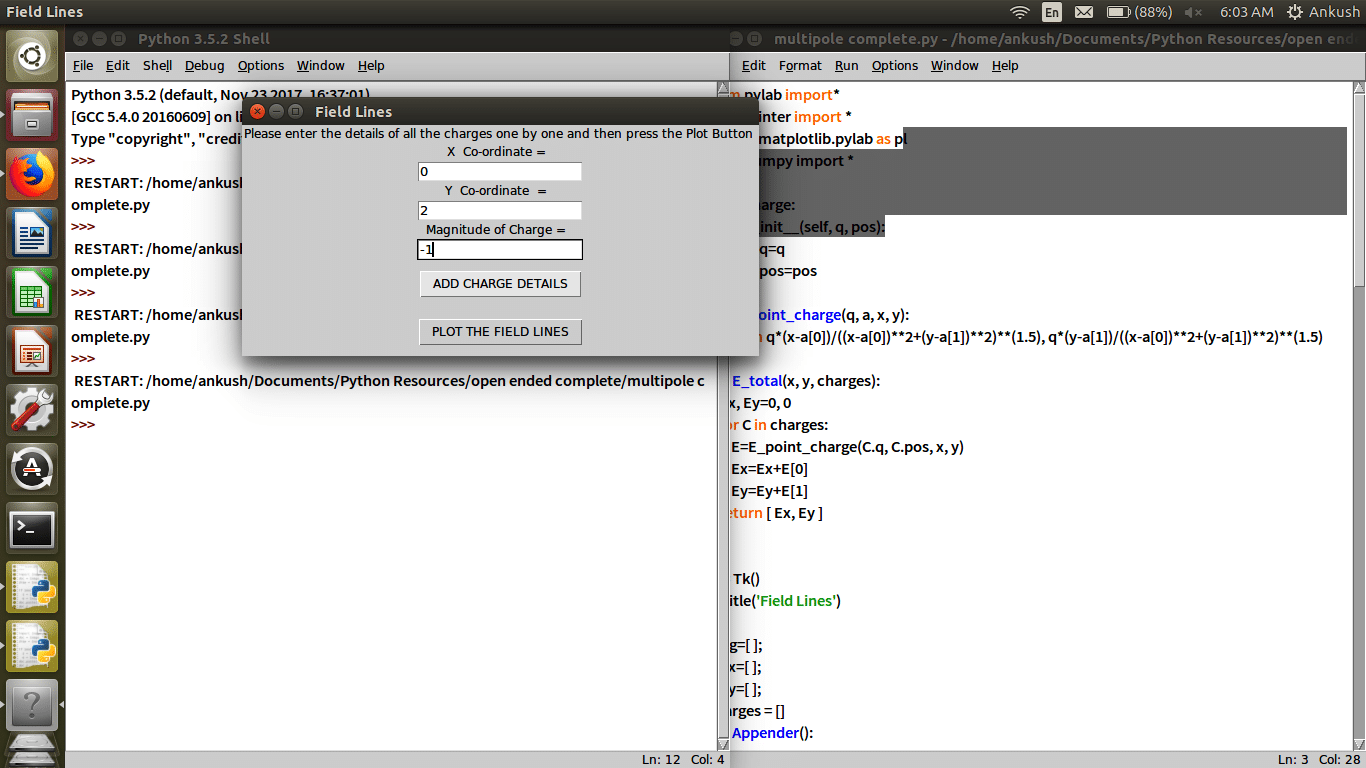
Task: Open the Files manager icon
Action: tap(32, 118)
